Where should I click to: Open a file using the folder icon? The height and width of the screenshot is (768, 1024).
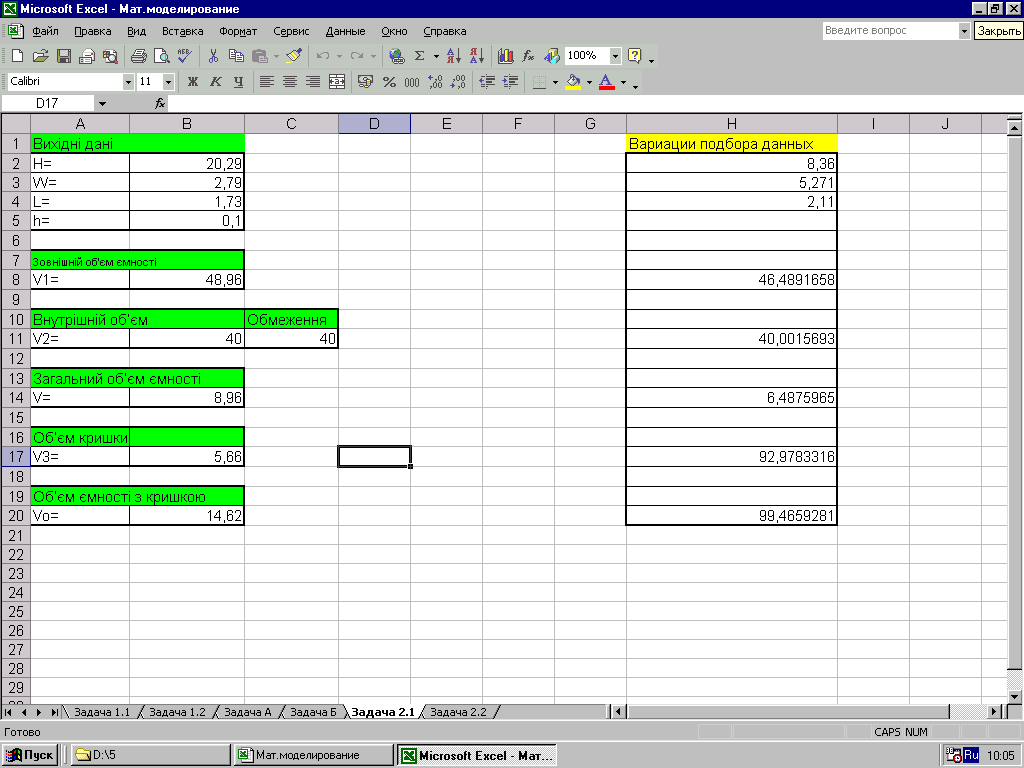[x=40, y=56]
